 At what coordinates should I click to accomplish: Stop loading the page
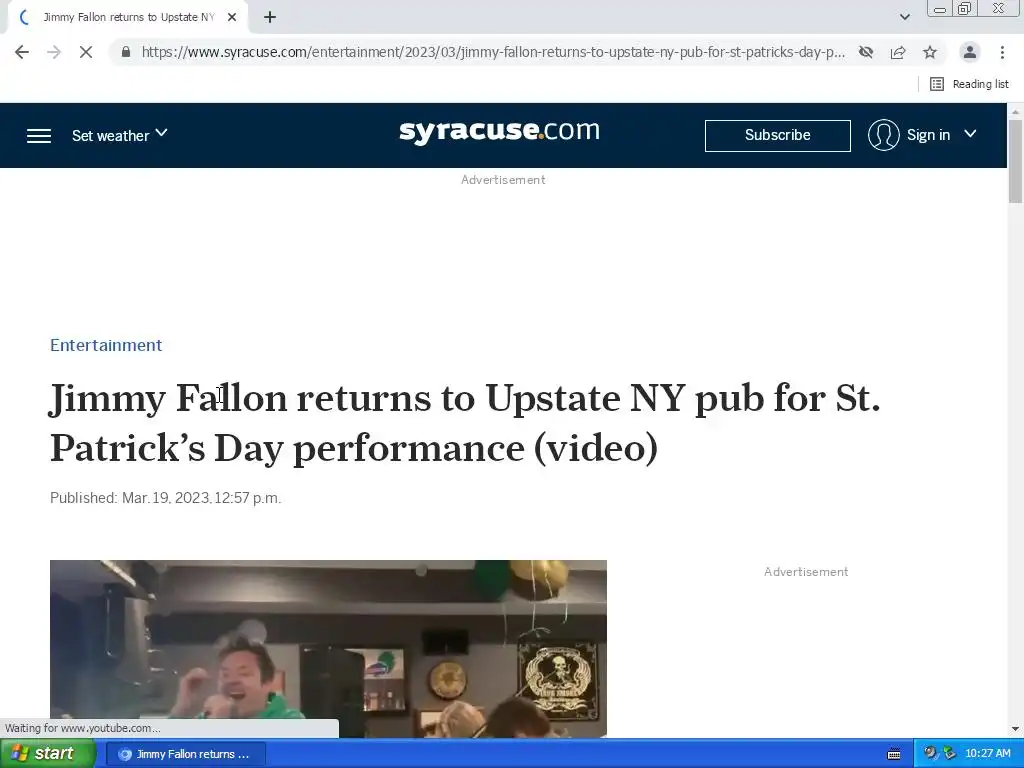pos(86,52)
